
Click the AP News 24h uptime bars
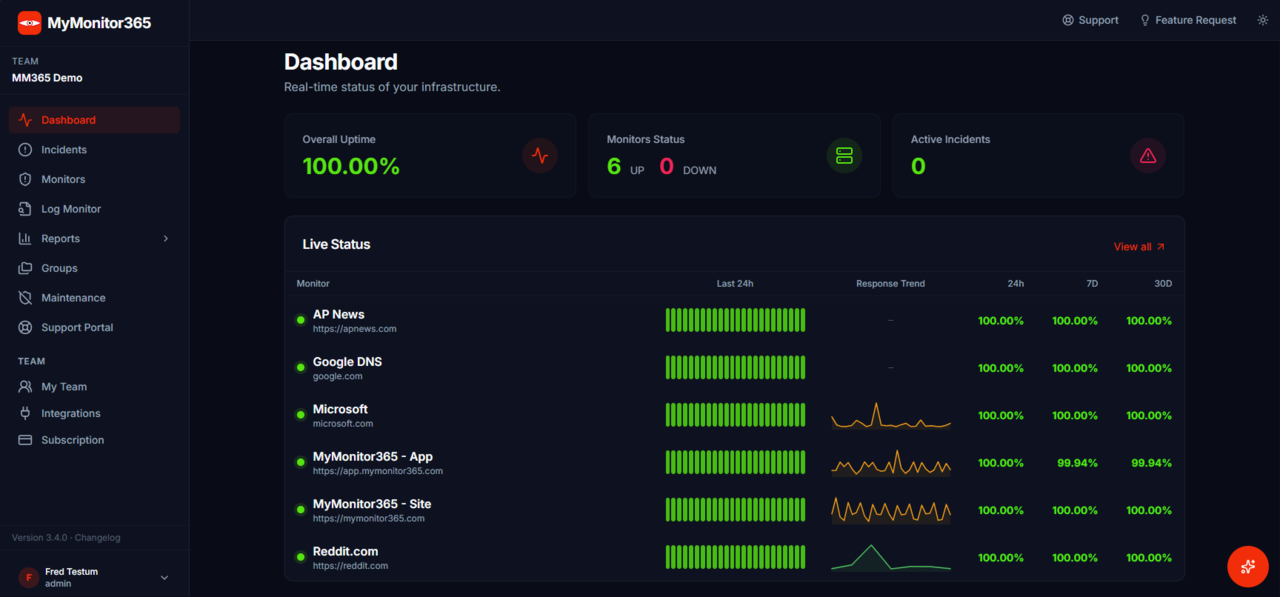click(735, 320)
